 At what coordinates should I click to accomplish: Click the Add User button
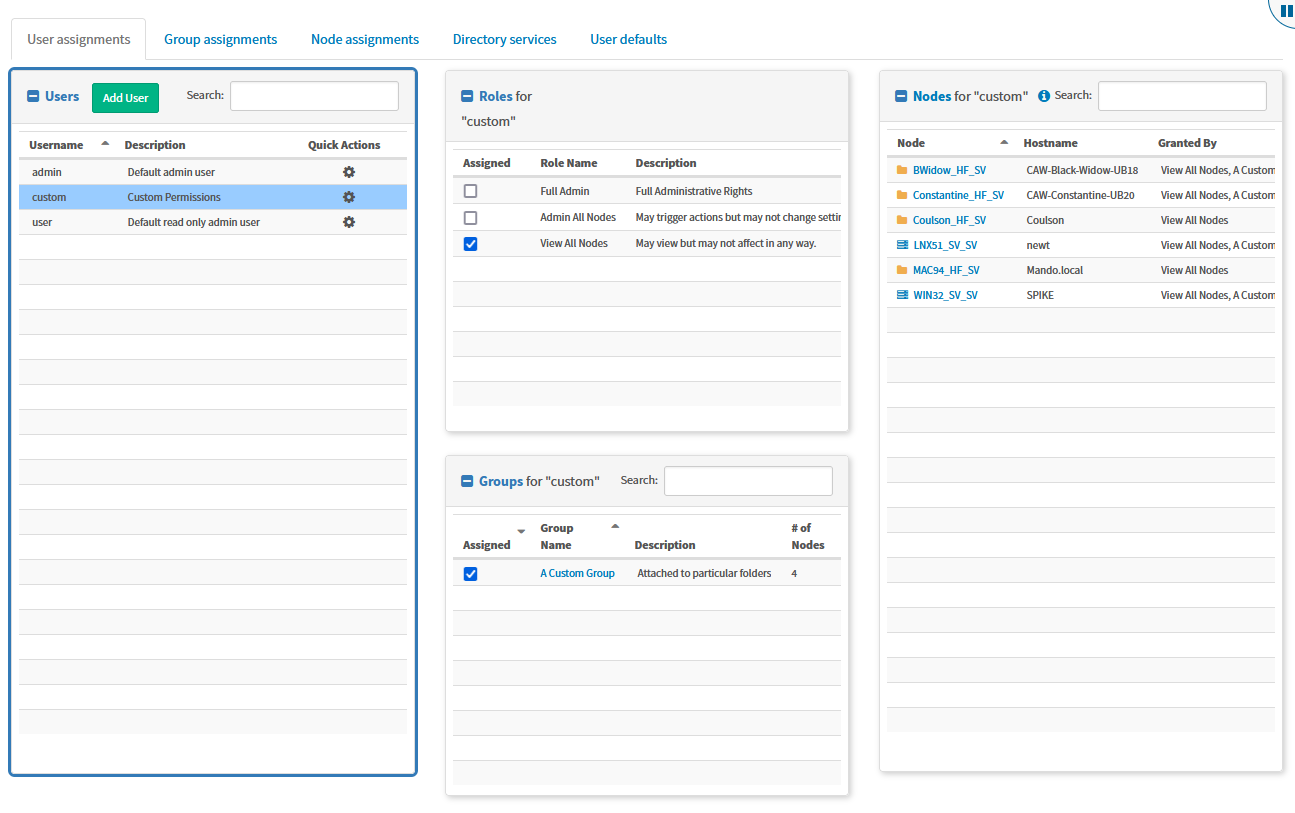click(124, 97)
